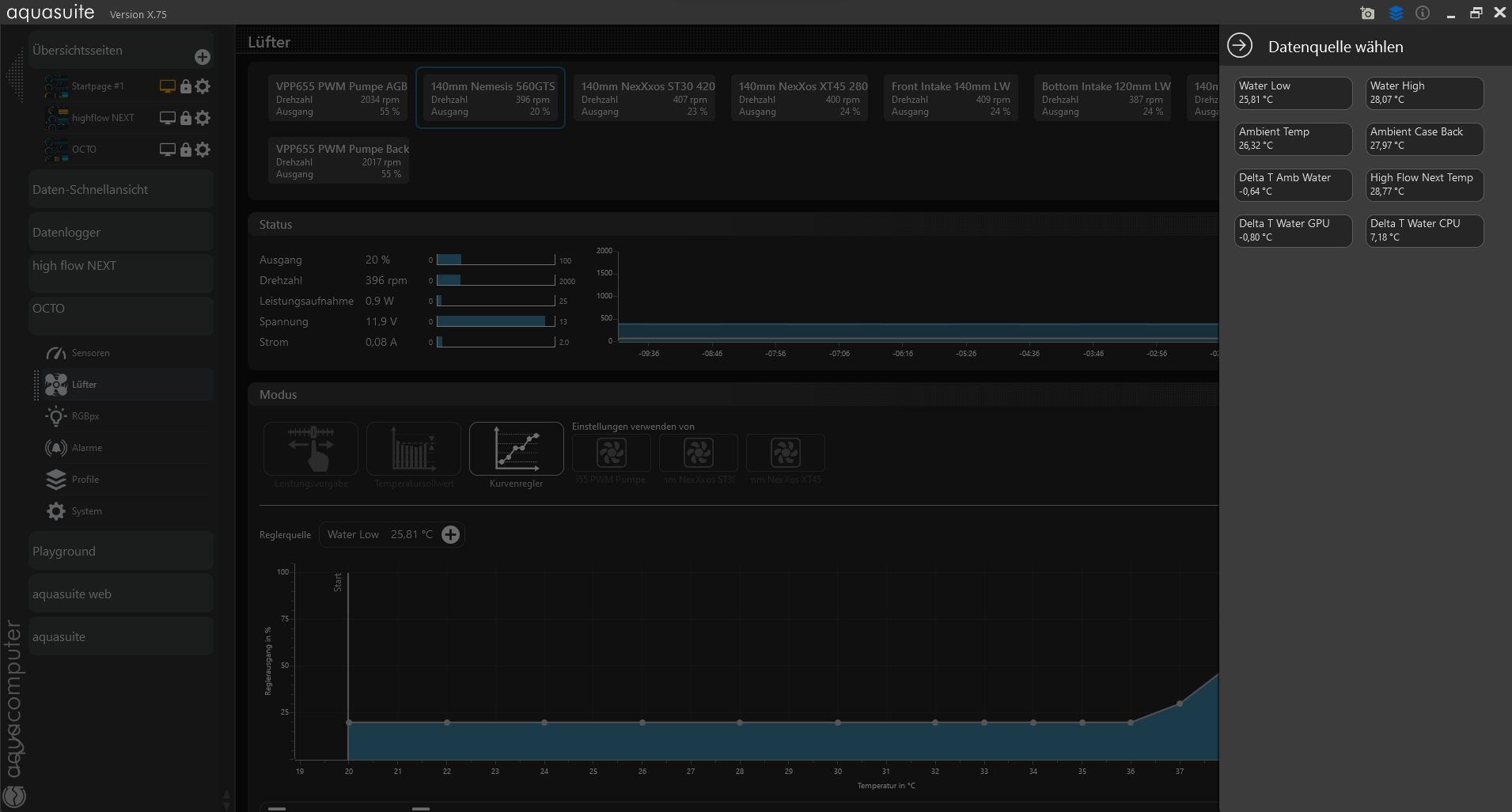This screenshot has width=1512, height=812.
Task: Add controller source with plus icon
Action: [450, 535]
